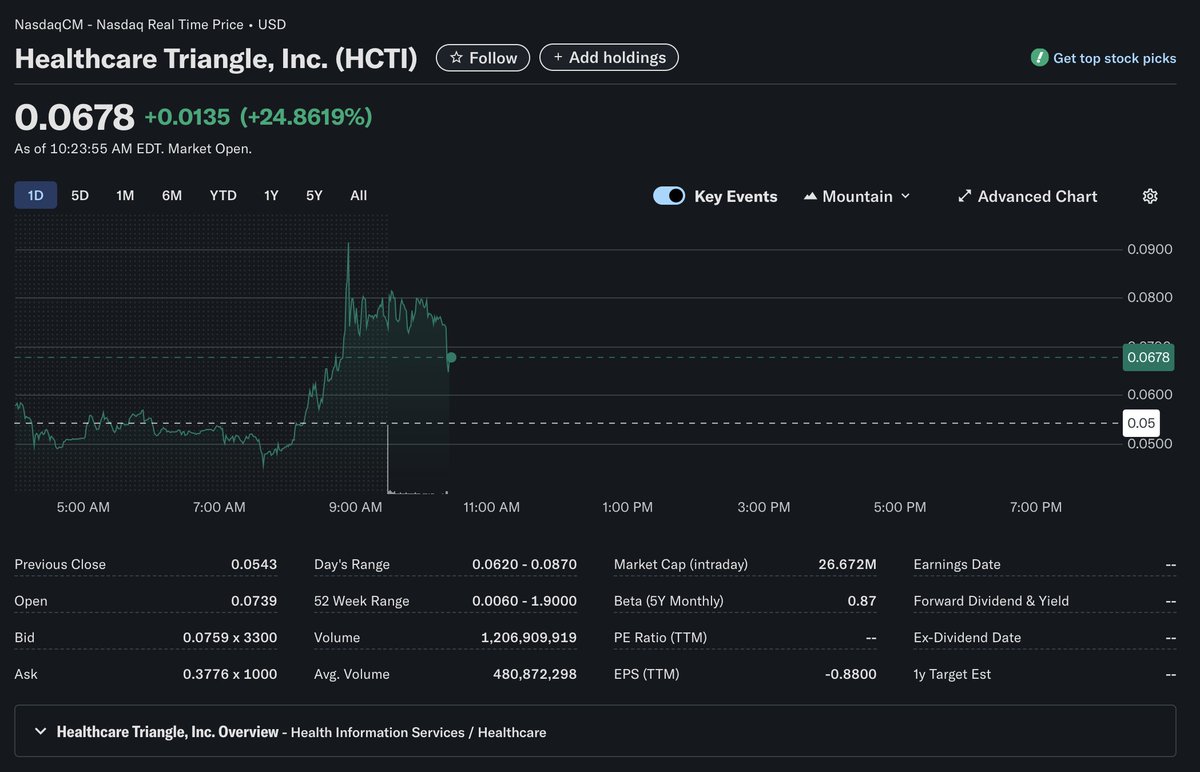Screen dimensions: 1200x772
Task: Click the Avg. Volume value 480,872,298
Action: (535, 674)
